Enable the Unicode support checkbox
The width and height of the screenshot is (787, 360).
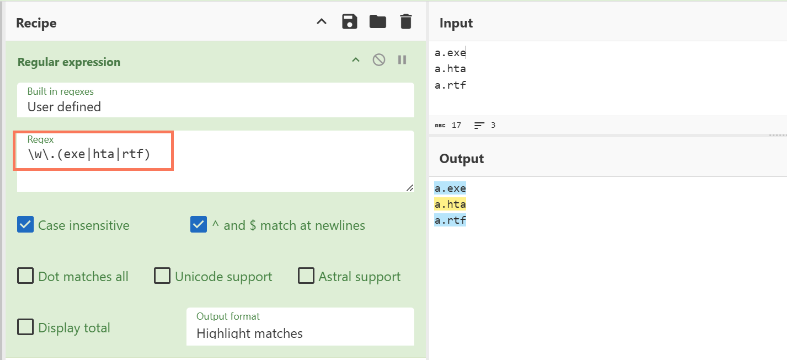[162, 276]
